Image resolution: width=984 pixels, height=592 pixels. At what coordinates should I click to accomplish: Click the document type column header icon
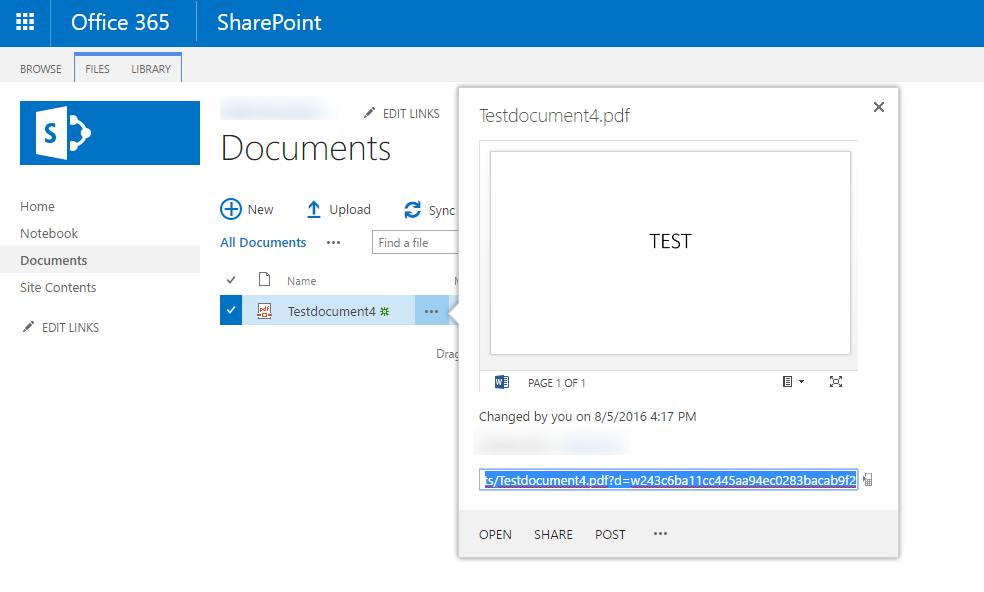pos(265,279)
